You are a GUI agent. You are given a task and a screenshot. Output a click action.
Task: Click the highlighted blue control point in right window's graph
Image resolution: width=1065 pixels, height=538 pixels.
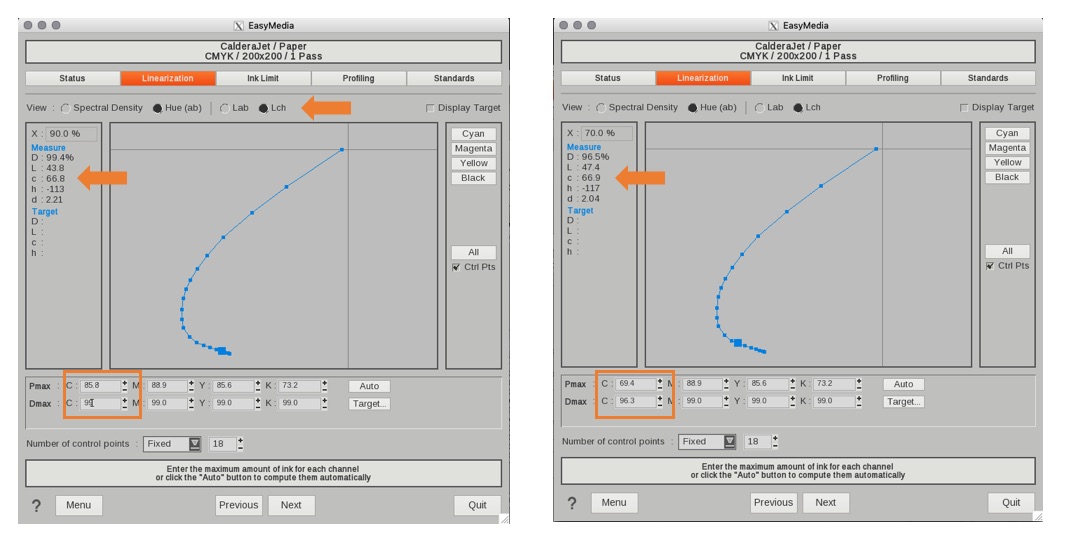pyautogui.click(x=737, y=343)
